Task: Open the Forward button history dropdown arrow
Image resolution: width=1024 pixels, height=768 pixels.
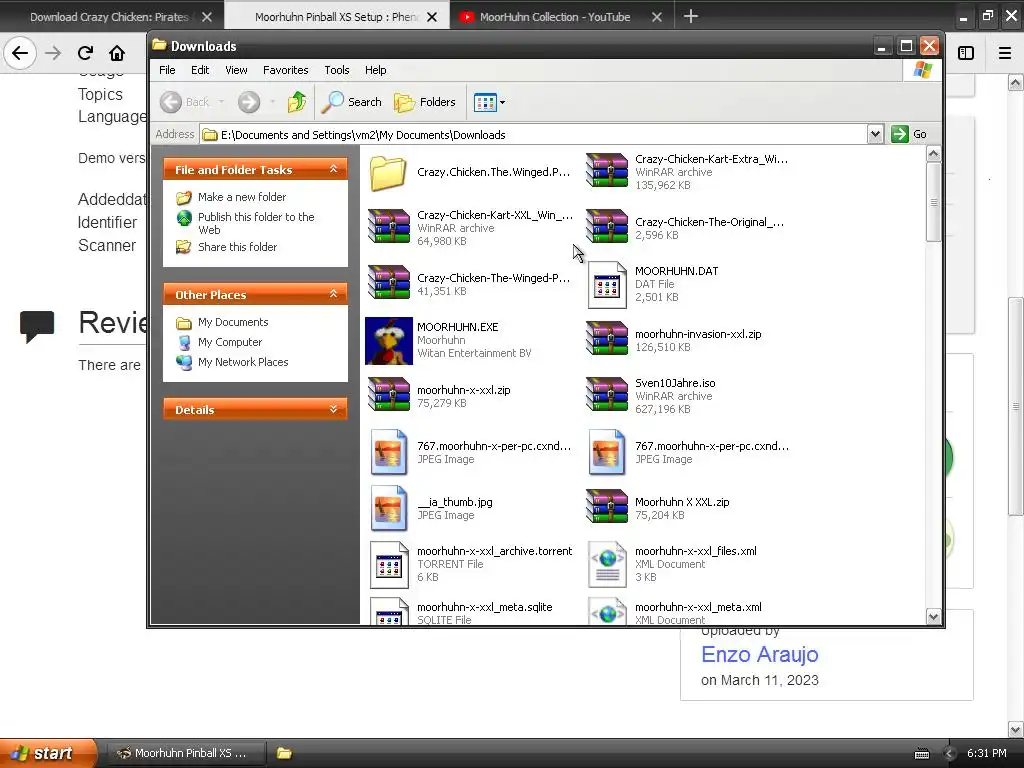Action: [272, 102]
